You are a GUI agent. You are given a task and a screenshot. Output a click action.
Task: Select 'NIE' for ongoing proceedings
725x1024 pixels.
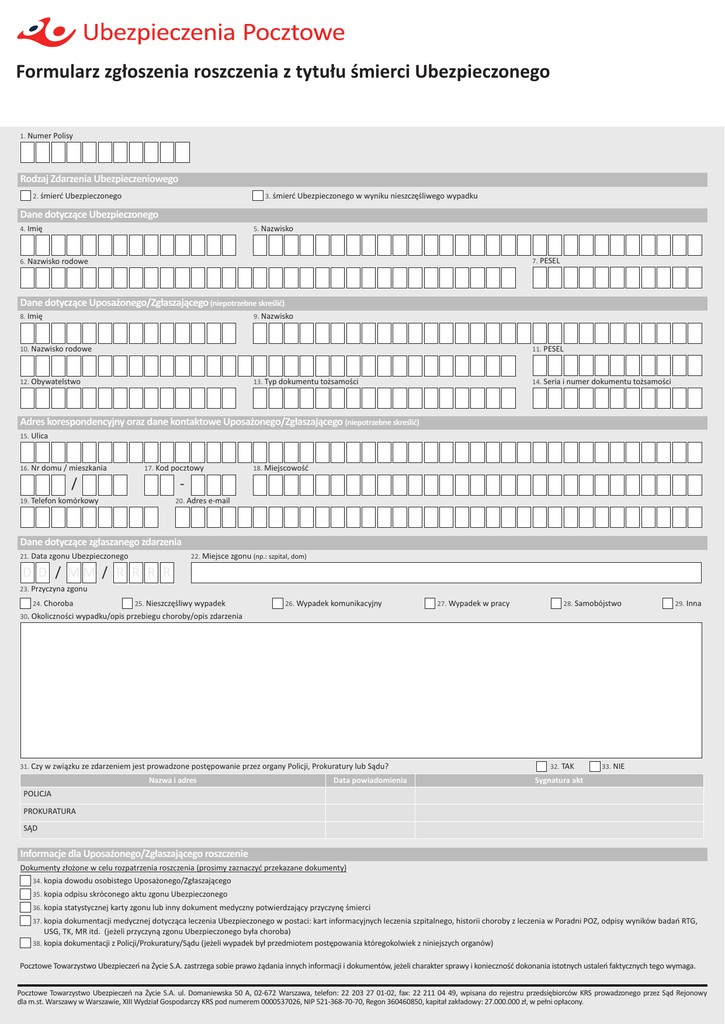594,766
